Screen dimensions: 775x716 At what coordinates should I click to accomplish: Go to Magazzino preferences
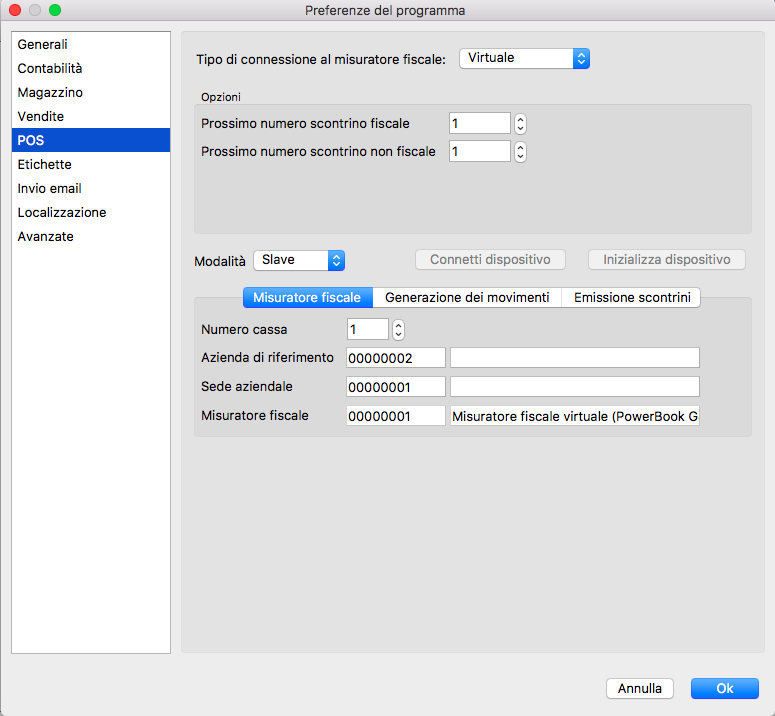coord(50,93)
